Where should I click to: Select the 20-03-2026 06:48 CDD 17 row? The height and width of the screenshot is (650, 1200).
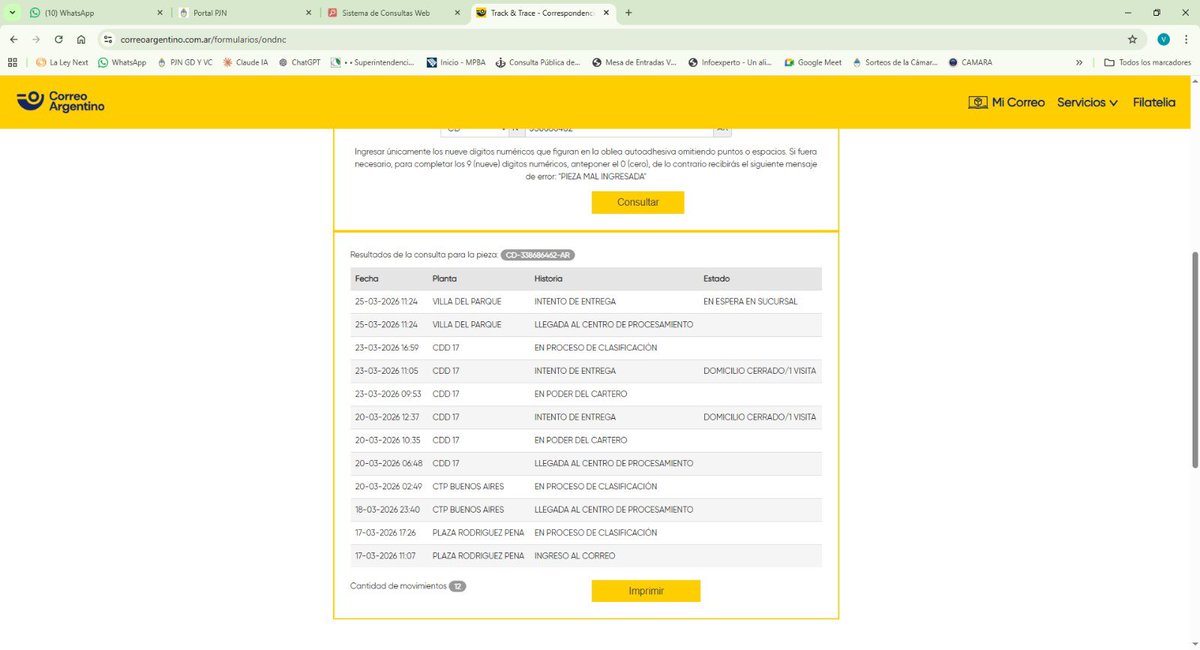[586, 463]
